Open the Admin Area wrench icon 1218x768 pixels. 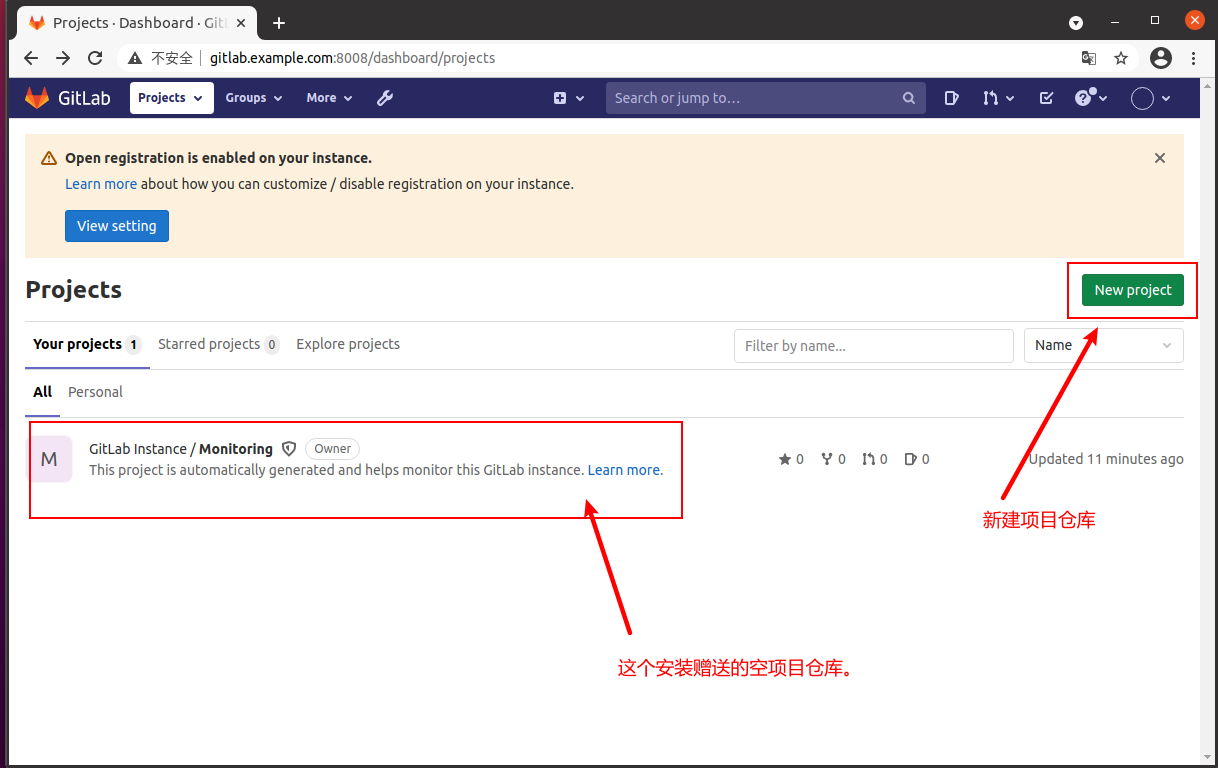(x=385, y=98)
